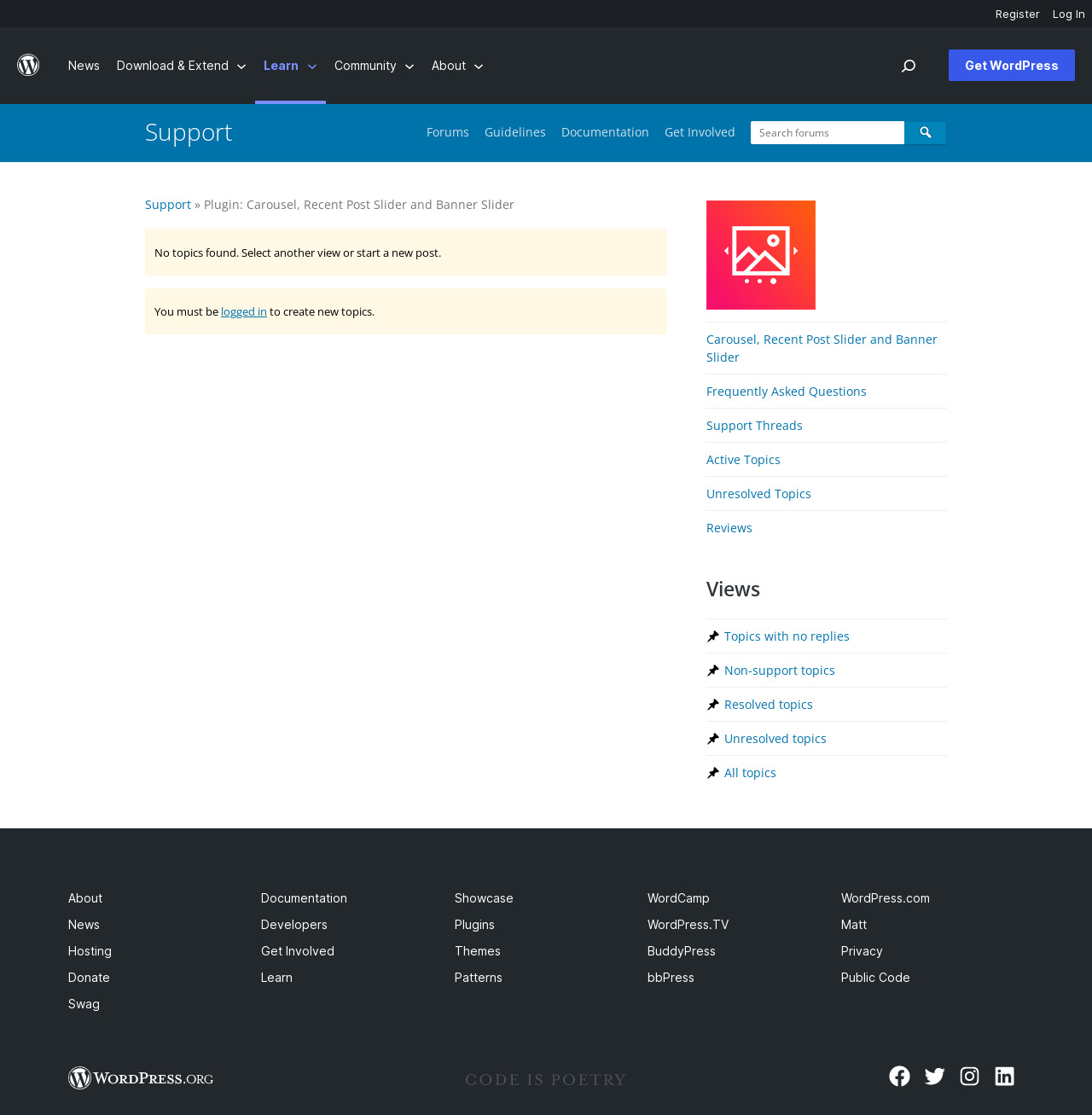
Task: Click the WordPress logo in header
Action: [x=28, y=65]
